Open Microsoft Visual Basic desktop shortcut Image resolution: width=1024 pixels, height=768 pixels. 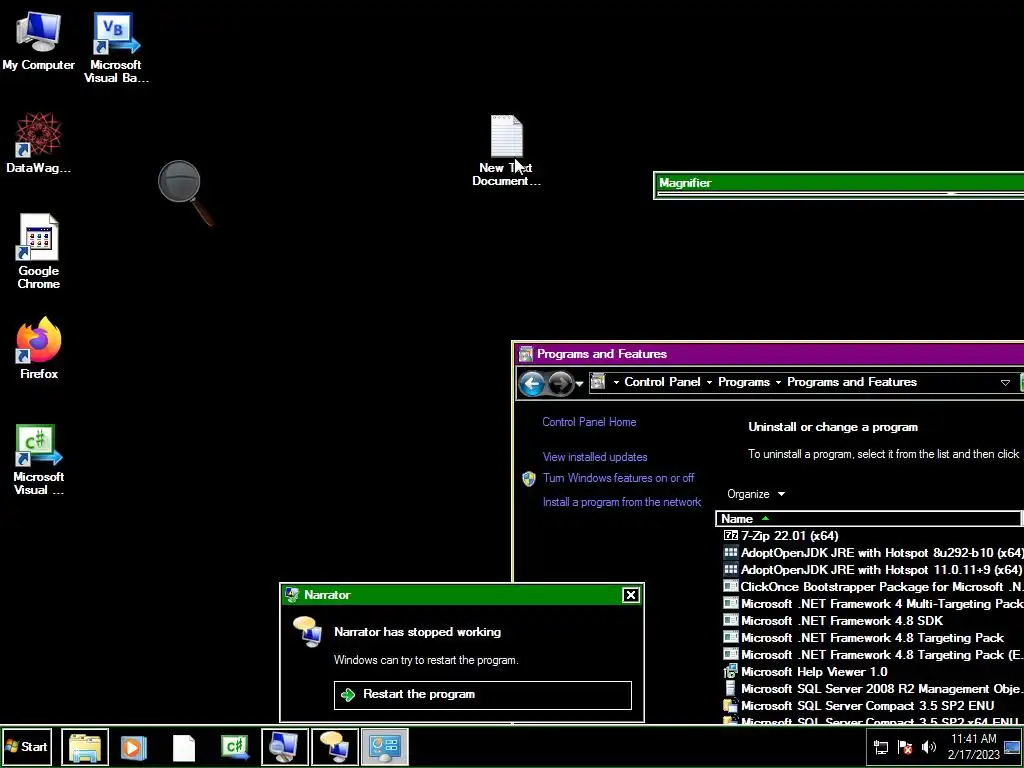point(116,48)
